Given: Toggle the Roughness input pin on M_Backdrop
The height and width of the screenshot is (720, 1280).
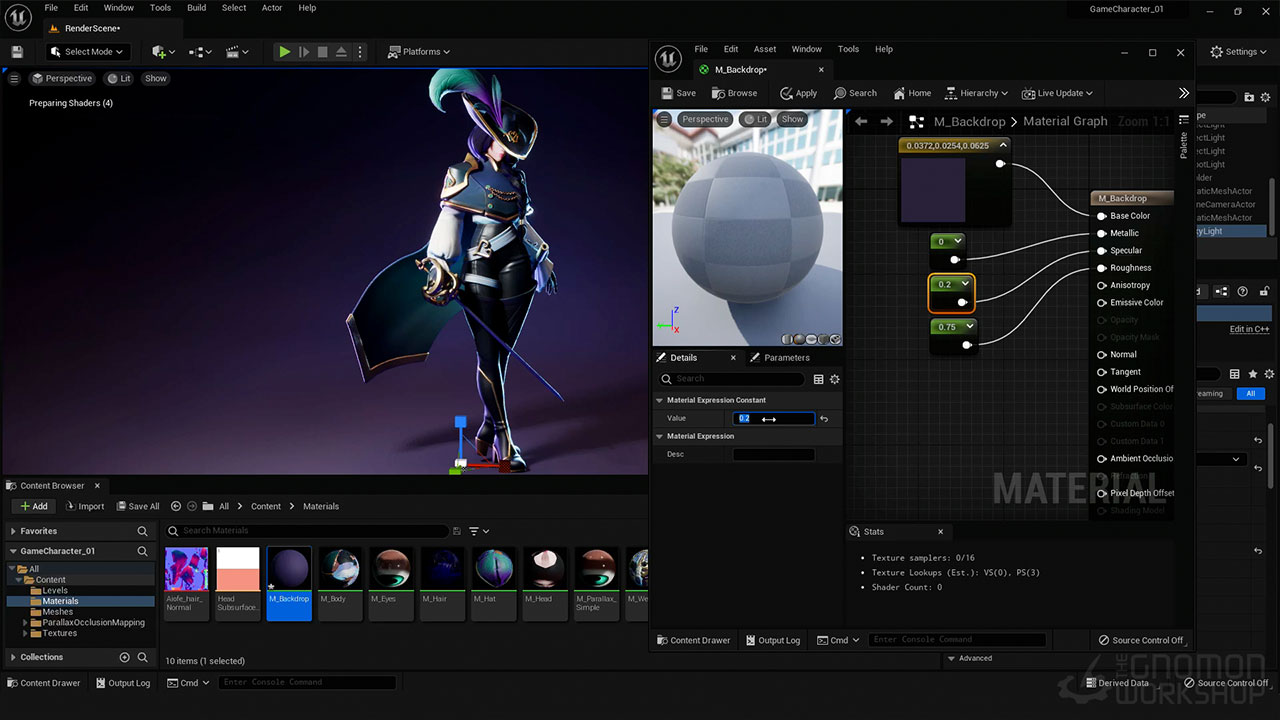Looking at the screenshot, I should click(x=1102, y=268).
